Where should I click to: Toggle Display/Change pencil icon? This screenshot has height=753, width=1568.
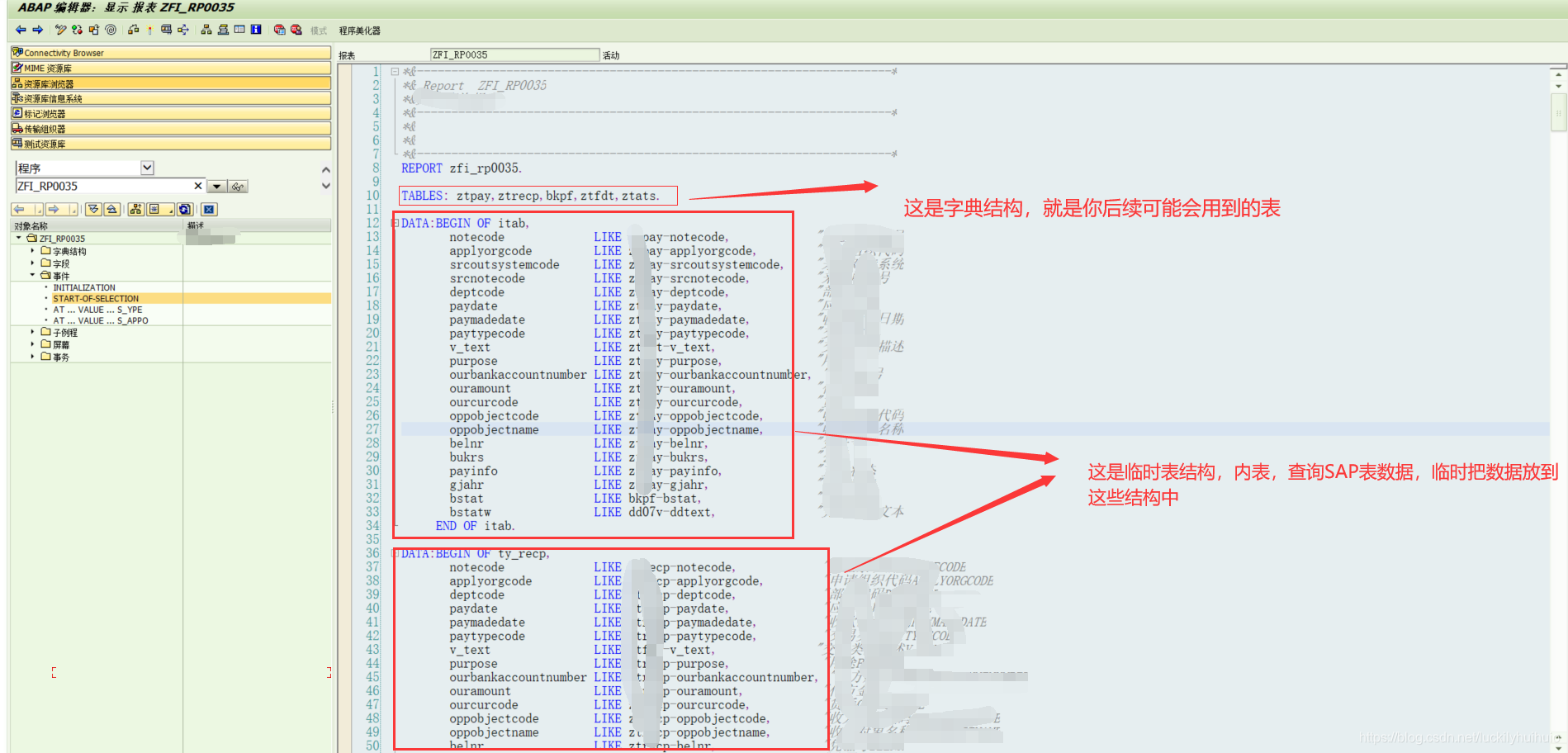pyautogui.click(x=60, y=30)
